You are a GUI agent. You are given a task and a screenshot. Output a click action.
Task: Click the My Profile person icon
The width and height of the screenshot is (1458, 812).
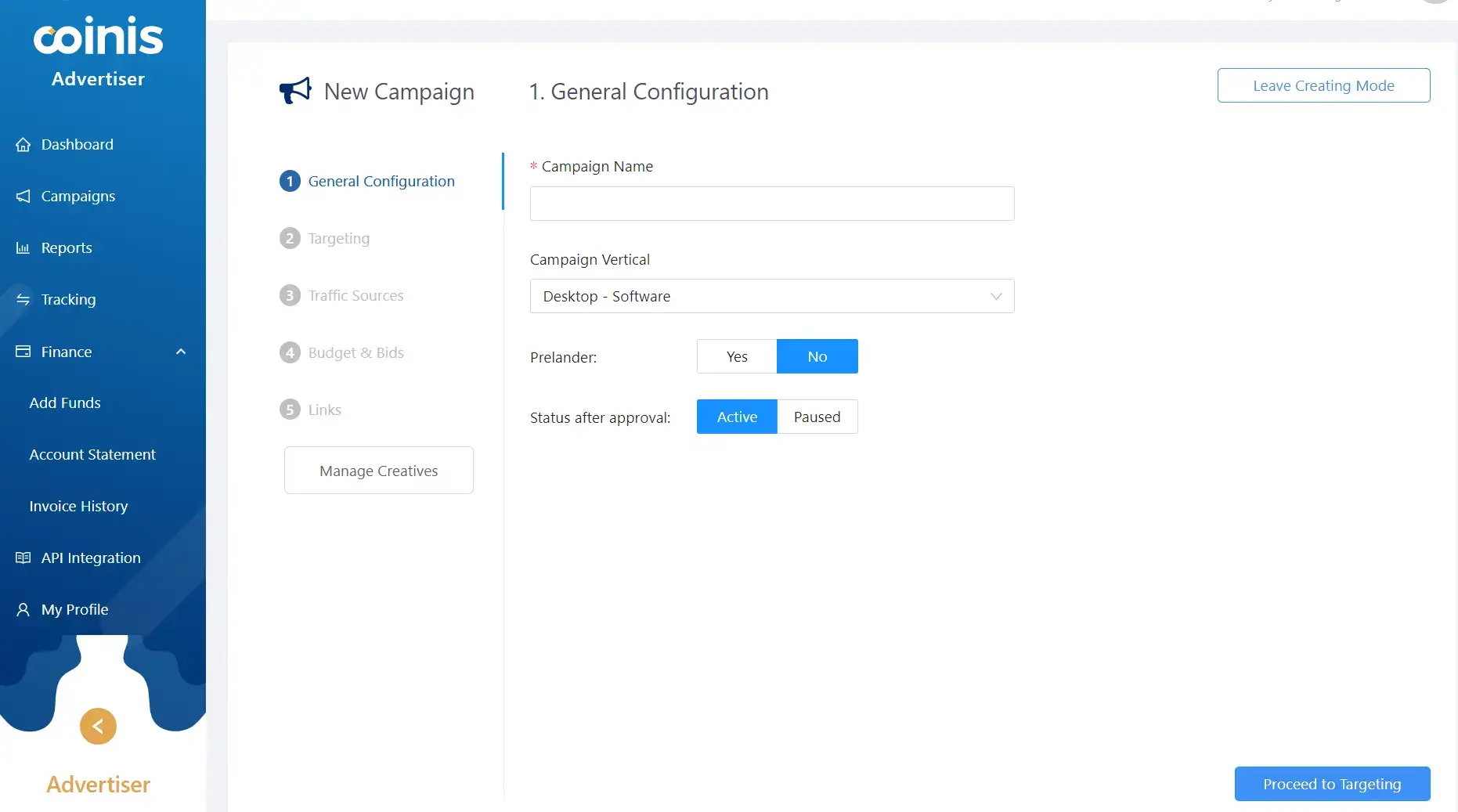(x=23, y=610)
